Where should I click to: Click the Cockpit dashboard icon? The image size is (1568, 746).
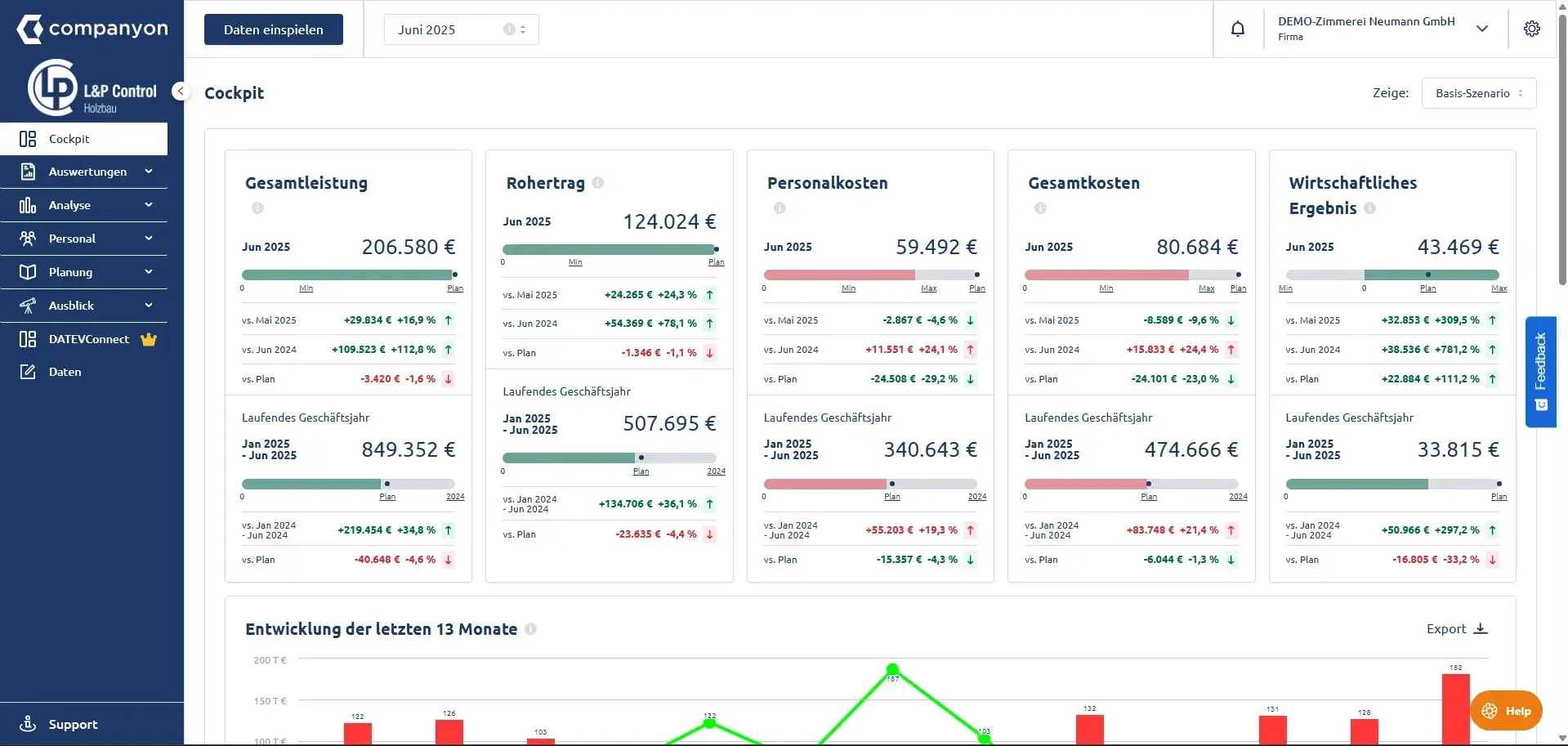(28, 139)
